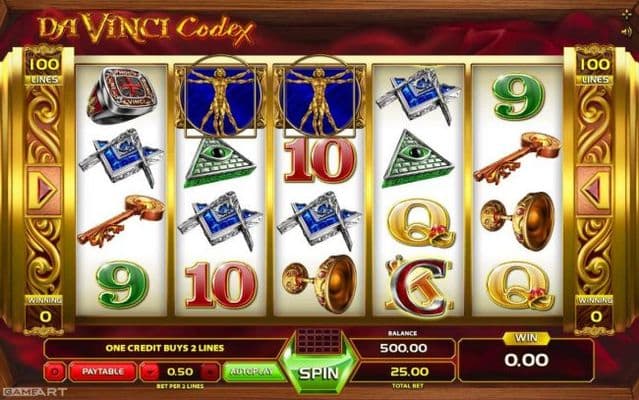
Task: Click the Balance 500.00 display
Action: (403, 348)
